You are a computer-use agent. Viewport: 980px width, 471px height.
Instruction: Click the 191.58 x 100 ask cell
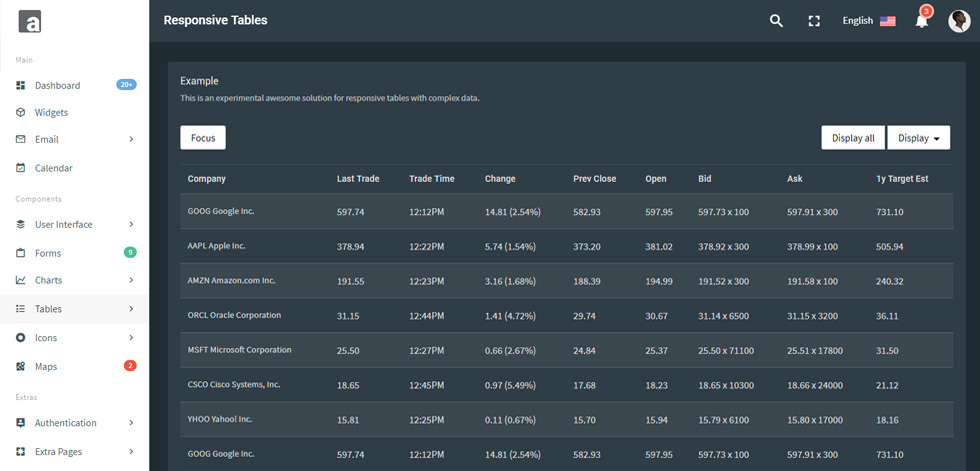click(x=812, y=282)
